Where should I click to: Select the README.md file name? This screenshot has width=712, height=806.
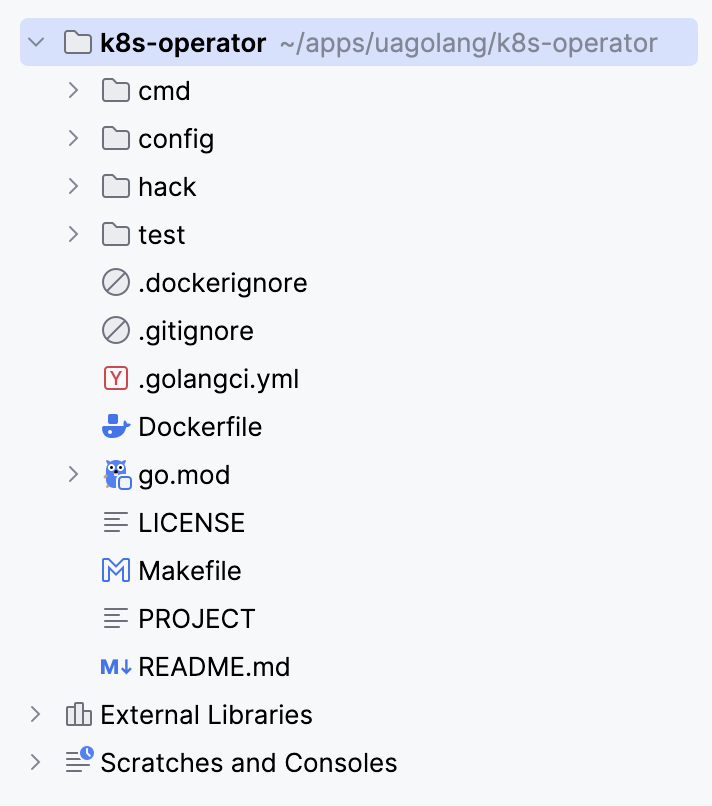(214, 667)
